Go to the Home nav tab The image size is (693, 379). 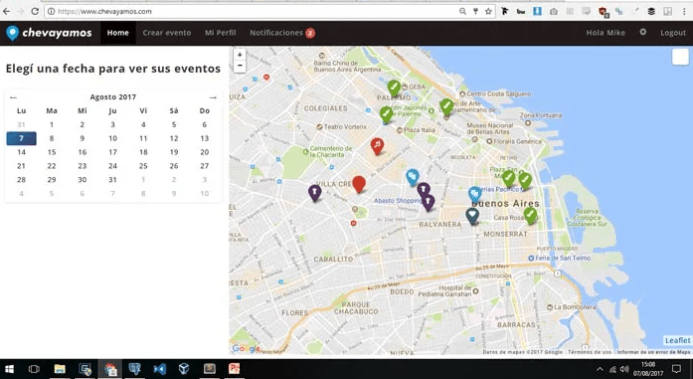click(118, 33)
